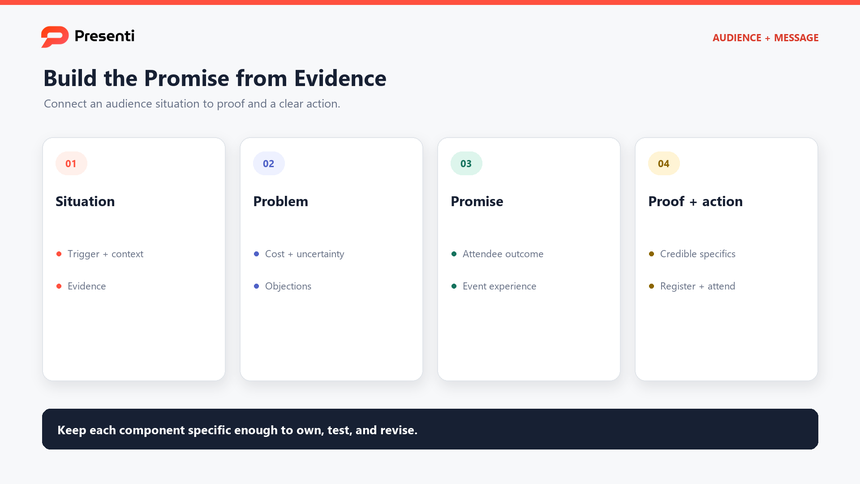This screenshot has width=860, height=484.
Task: Click the Register + attend bullet text
Action: tap(698, 286)
